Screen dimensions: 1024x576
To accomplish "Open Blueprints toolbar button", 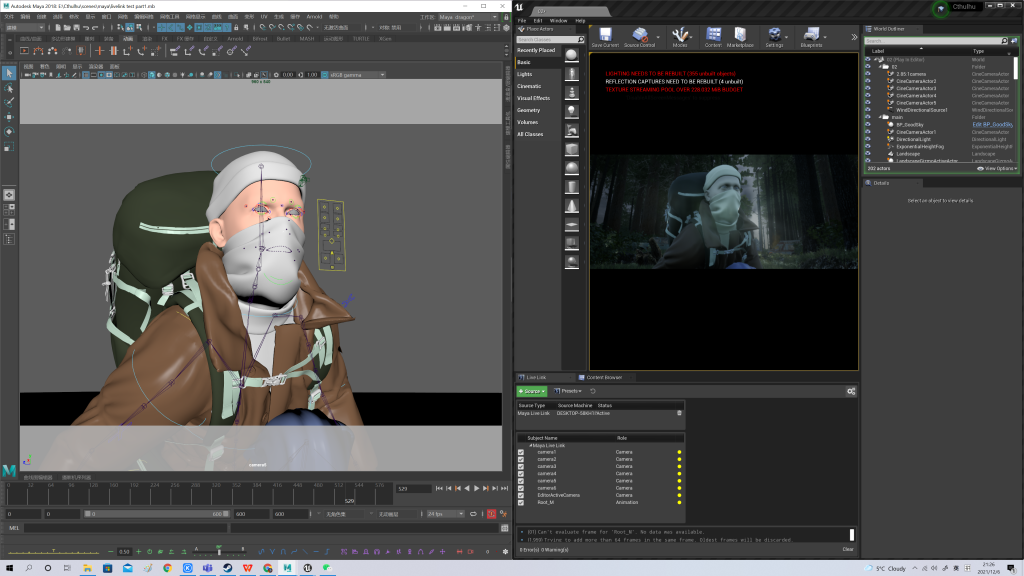I will (x=811, y=37).
